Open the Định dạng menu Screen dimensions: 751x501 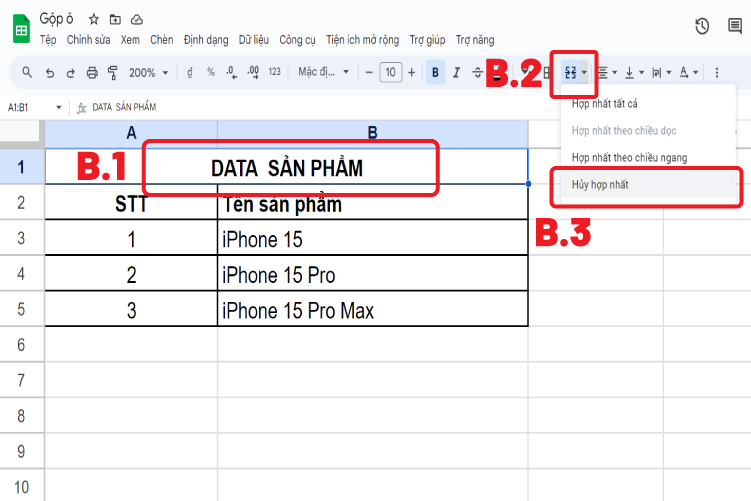click(x=206, y=40)
